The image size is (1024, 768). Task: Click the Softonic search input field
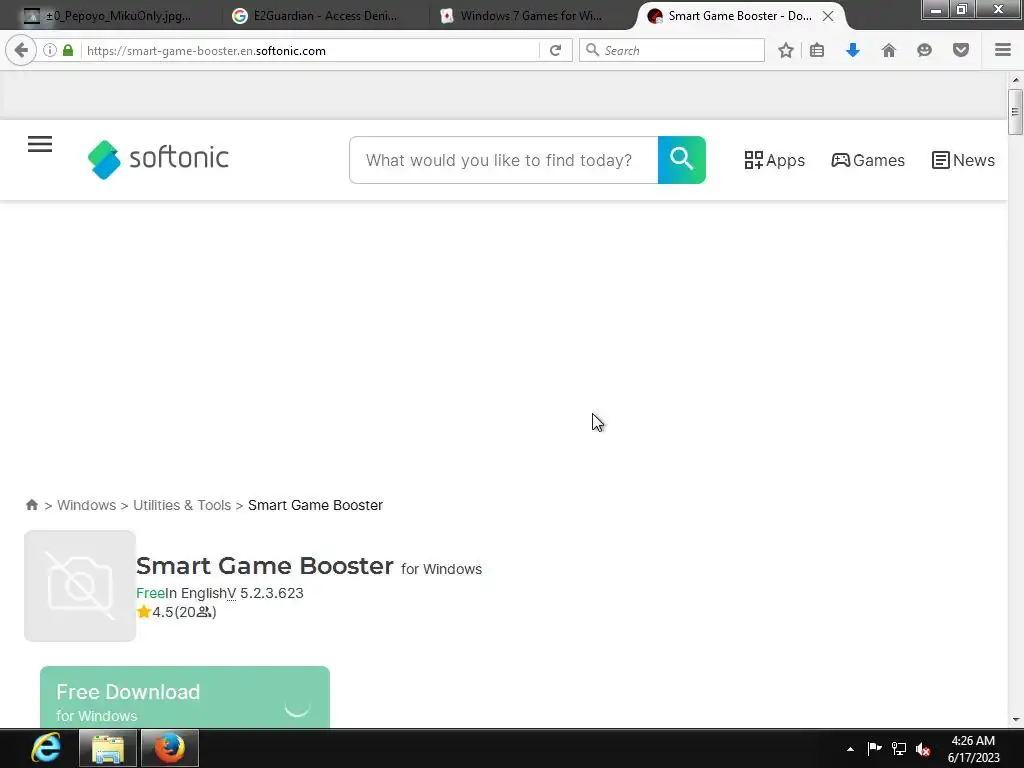coord(504,160)
